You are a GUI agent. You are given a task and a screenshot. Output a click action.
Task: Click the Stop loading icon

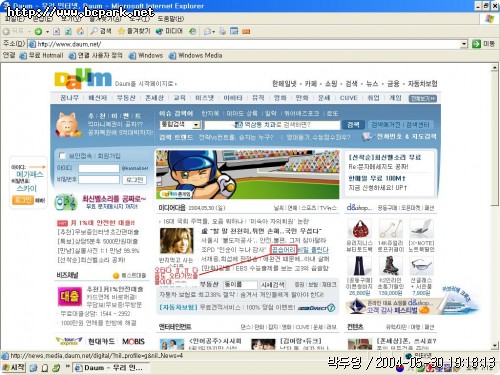(x=57, y=31)
